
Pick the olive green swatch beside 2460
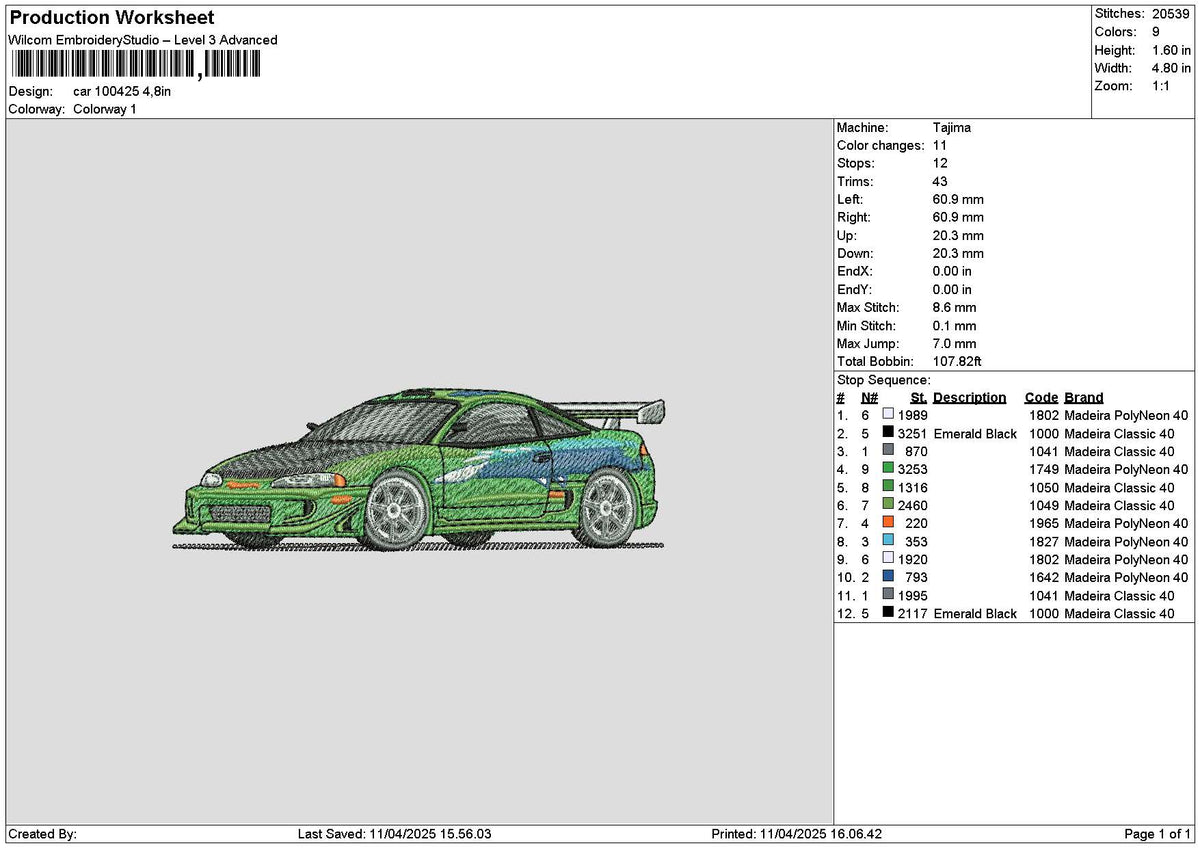(888, 505)
